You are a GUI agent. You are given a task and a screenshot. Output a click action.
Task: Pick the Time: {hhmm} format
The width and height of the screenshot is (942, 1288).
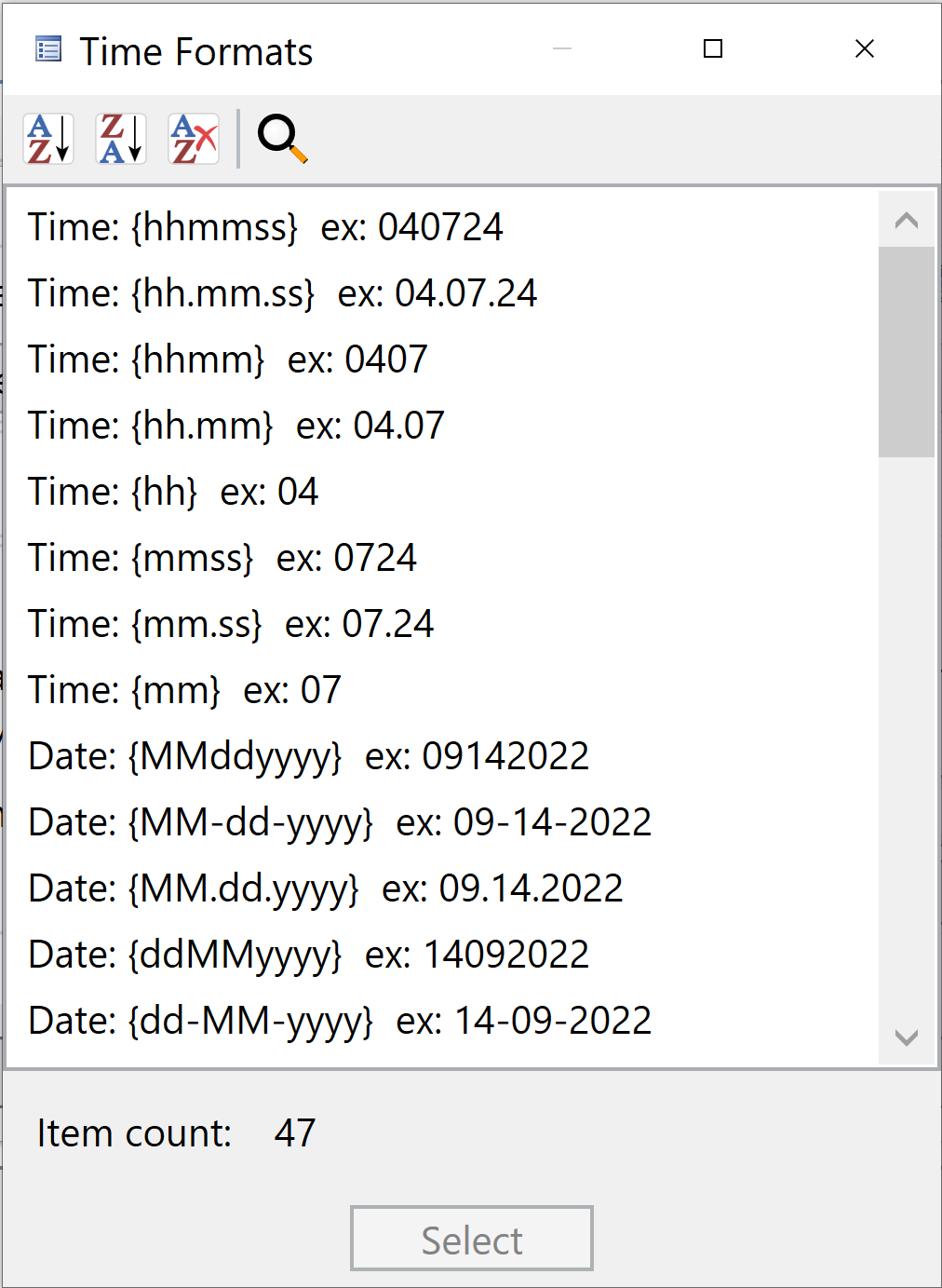[228, 359]
